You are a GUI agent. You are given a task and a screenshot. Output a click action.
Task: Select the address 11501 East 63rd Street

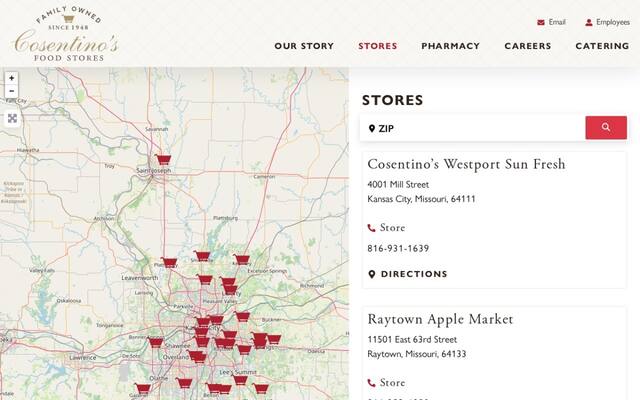pyautogui.click(x=412, y=340)
